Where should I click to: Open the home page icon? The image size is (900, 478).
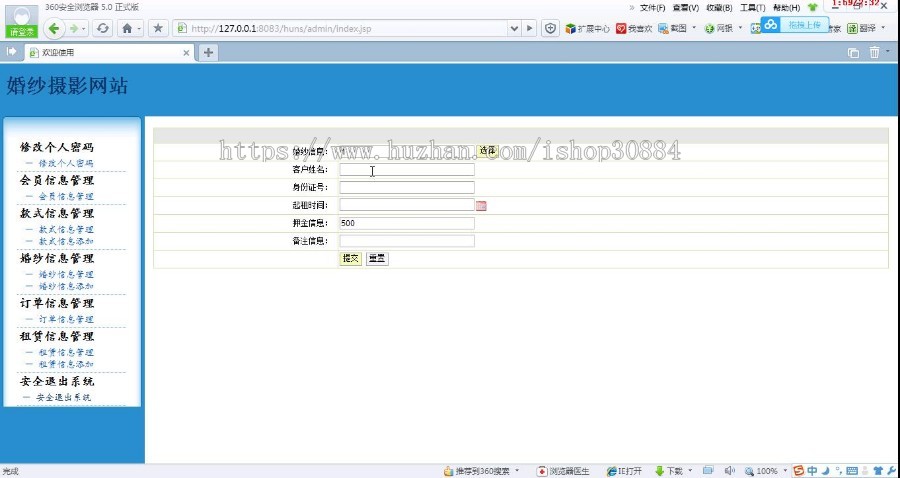coord(127,28)
